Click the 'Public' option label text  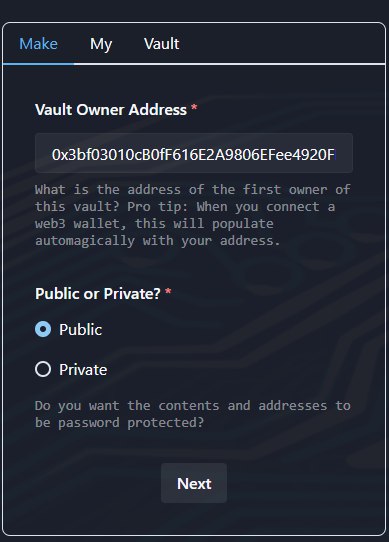pyautogui.click(x=81, y=329)
